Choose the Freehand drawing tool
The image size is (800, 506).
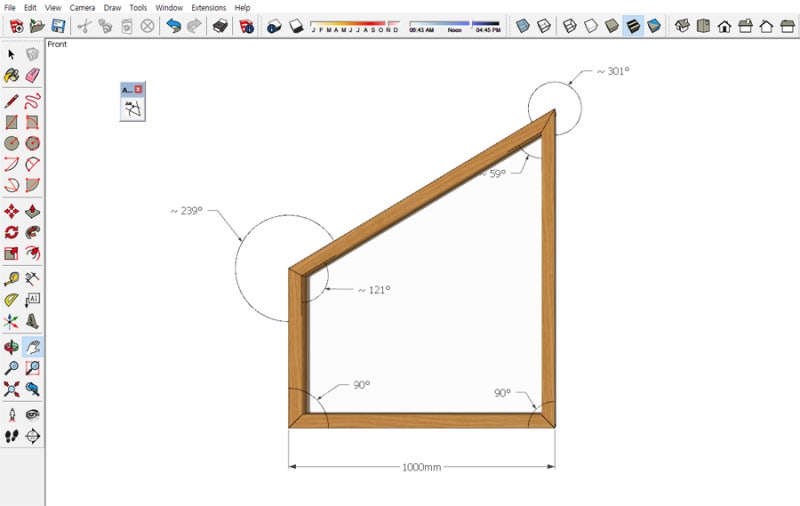pos(32,101)
